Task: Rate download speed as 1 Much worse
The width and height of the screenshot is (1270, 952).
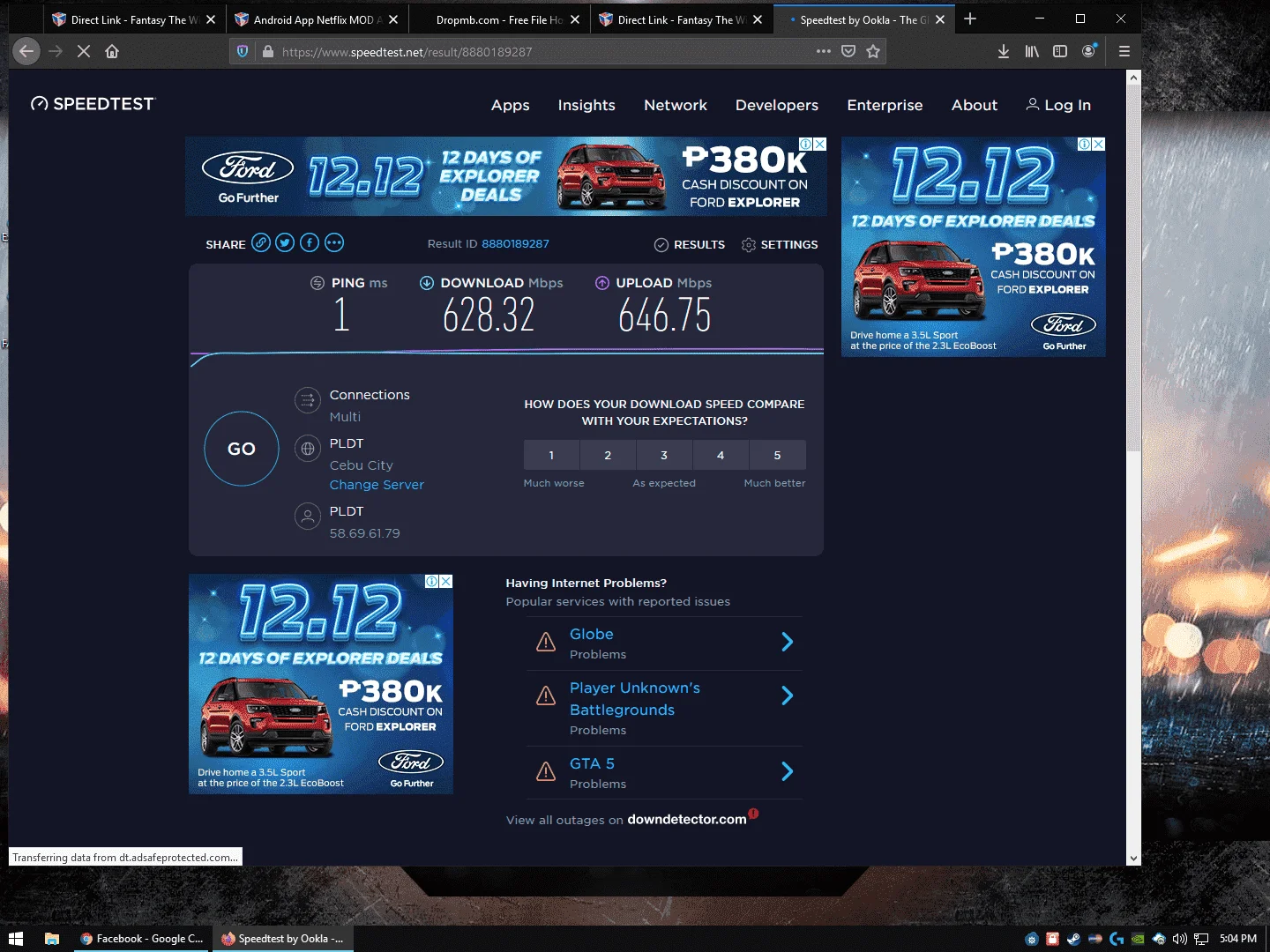Action: click(x=551, y=455)
